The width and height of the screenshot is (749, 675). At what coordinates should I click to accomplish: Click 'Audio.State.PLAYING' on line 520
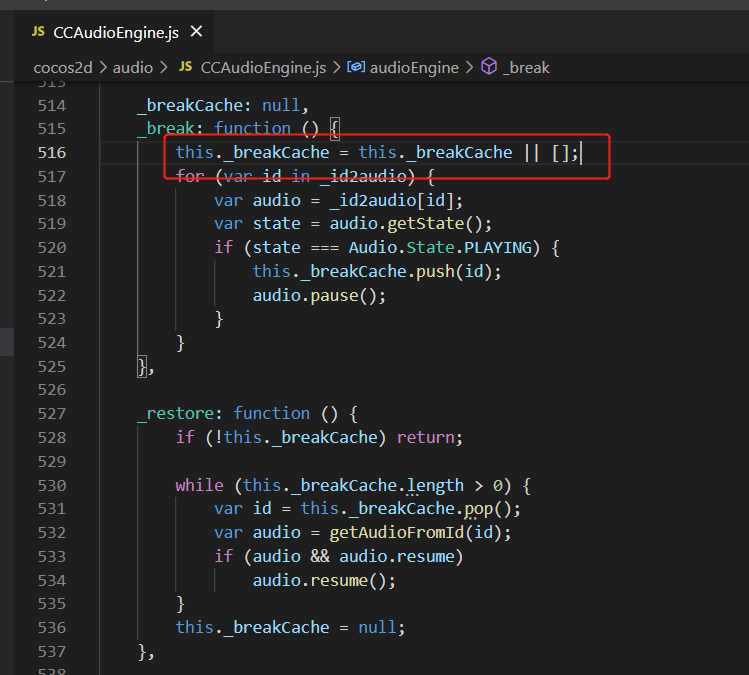(x=440, y=248)
